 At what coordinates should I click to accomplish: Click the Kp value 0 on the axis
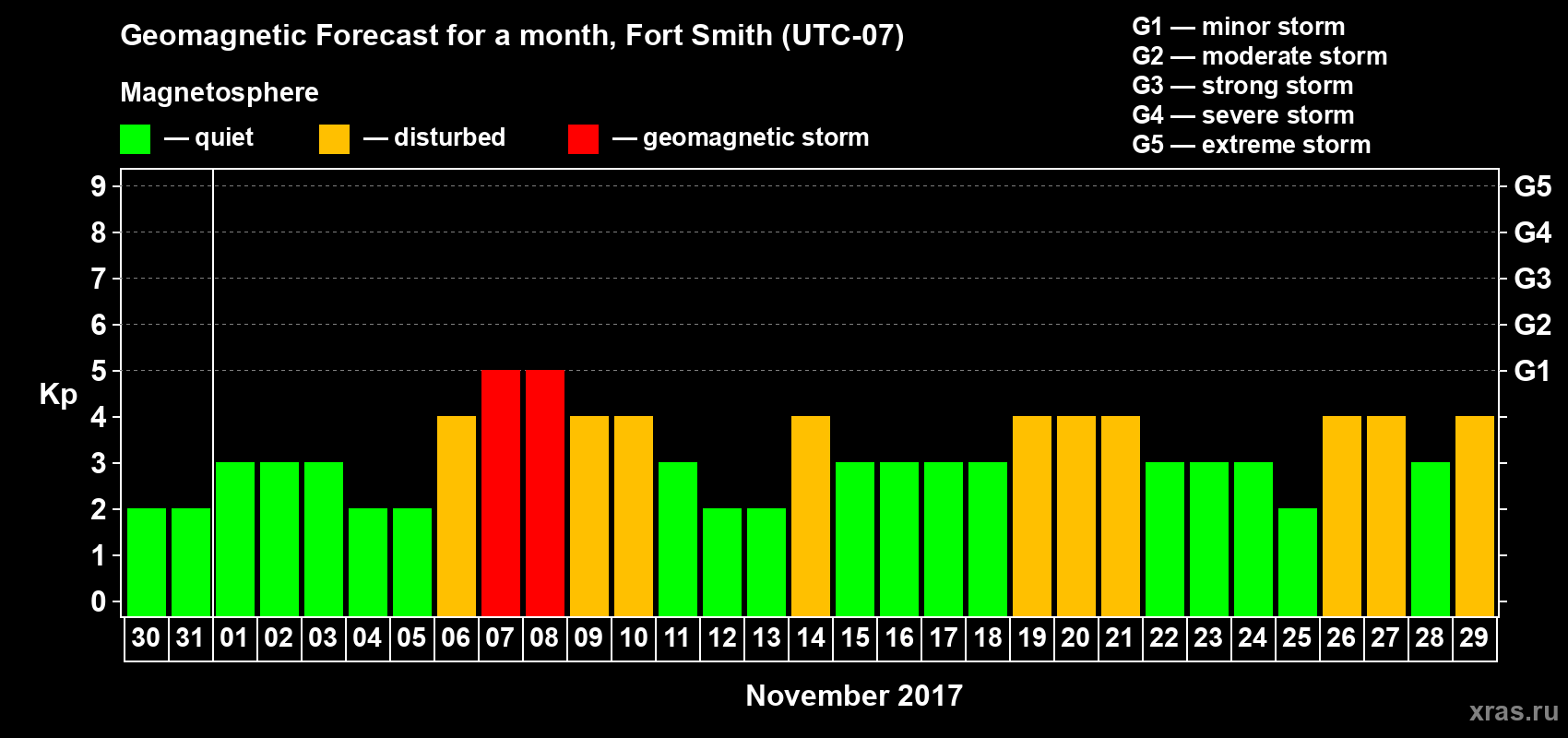click(x=99, y=601)
